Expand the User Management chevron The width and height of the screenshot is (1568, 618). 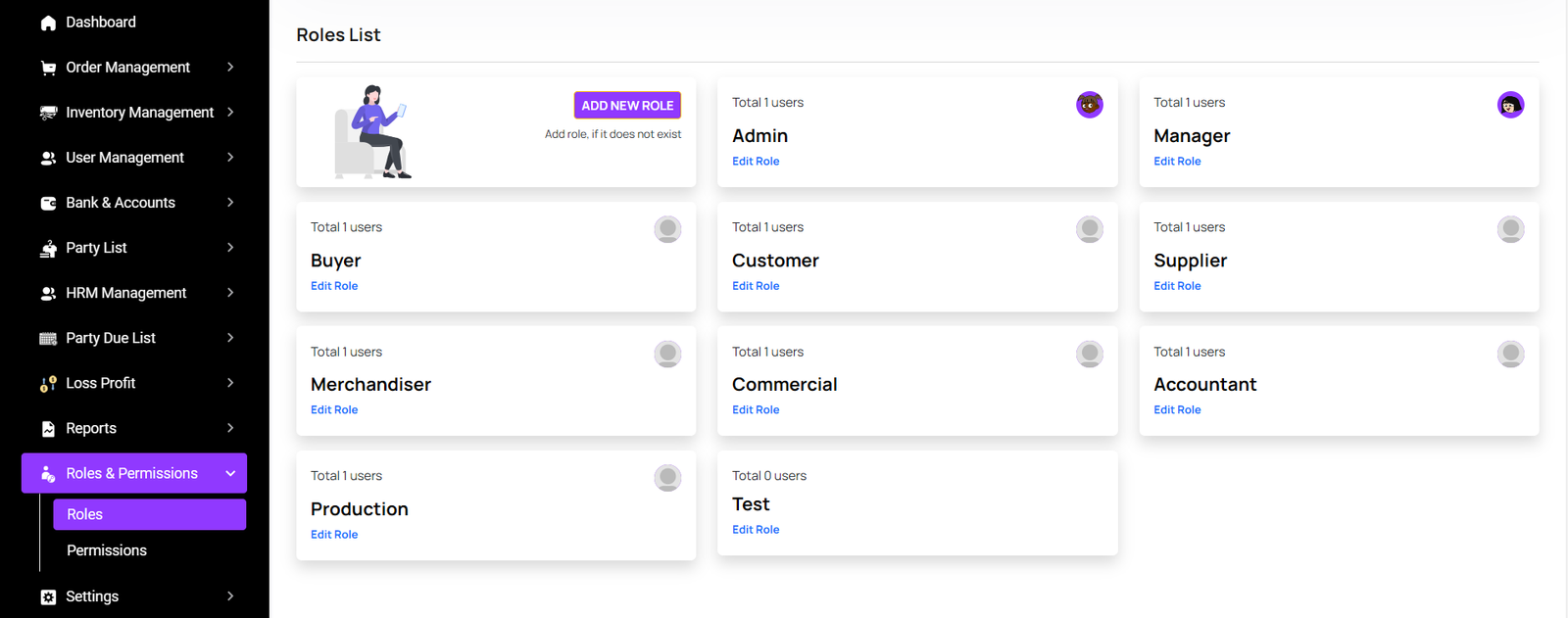coord(230,158)
